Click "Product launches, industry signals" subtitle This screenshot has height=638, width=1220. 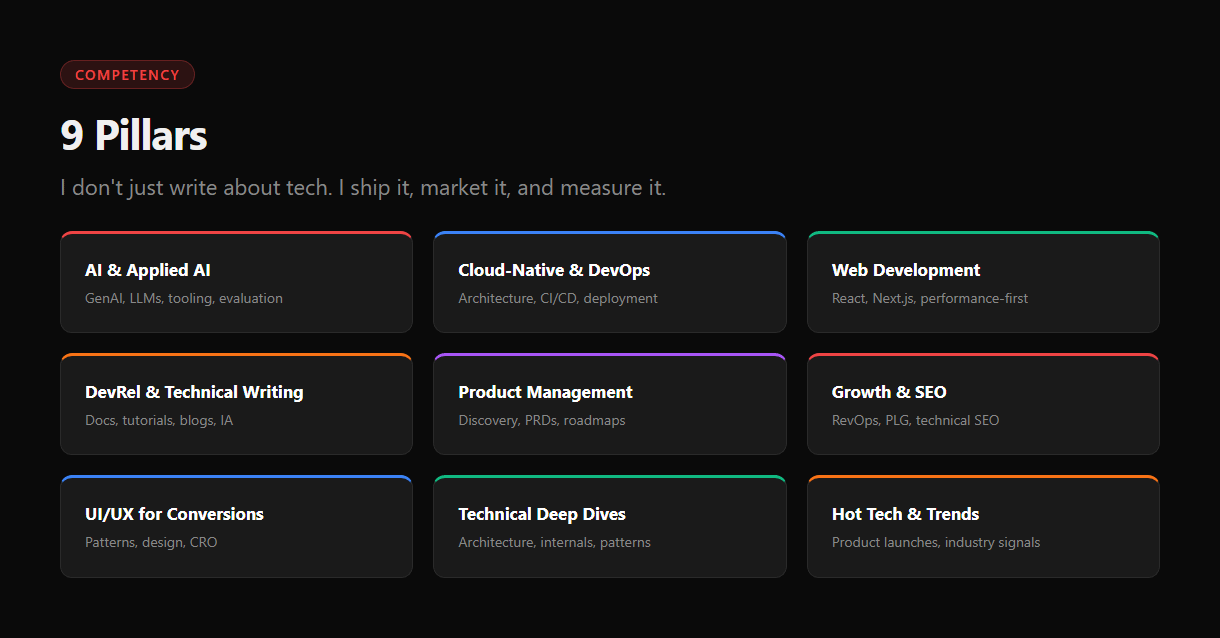pyautogui.click(x=936, y=542)
